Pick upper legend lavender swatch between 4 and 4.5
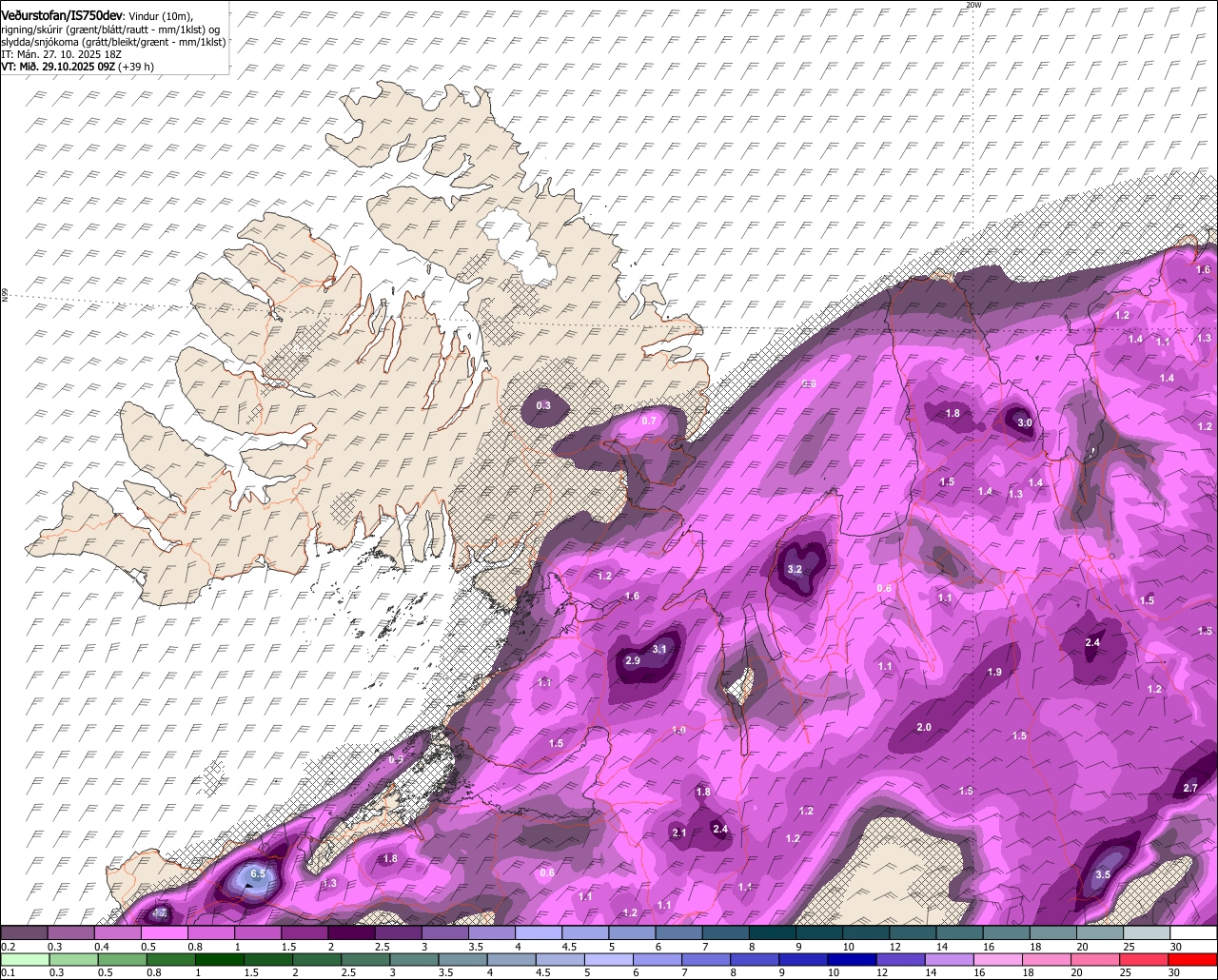 (539, 933)
